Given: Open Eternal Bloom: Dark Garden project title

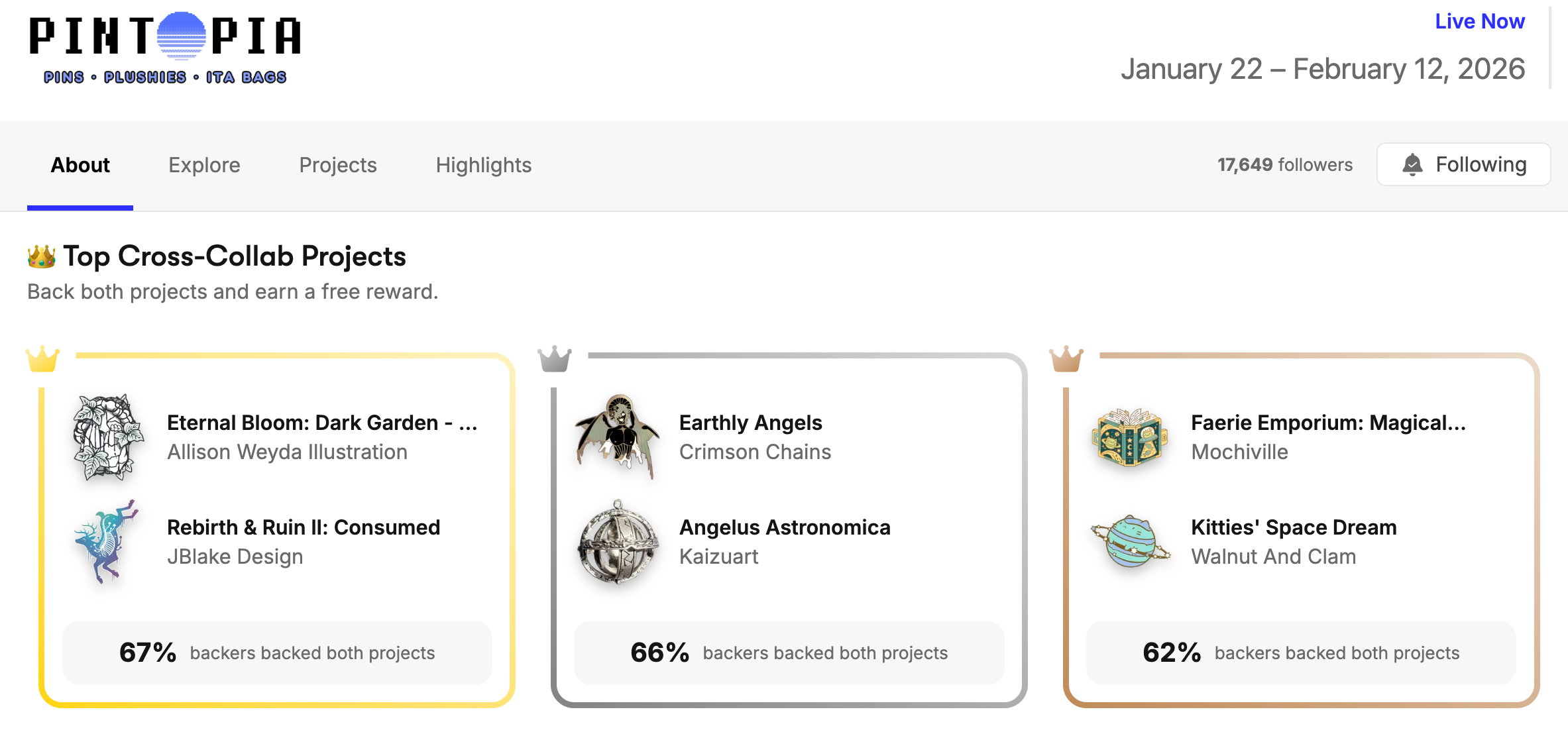Looking at the screenshot, I should 322,423.
